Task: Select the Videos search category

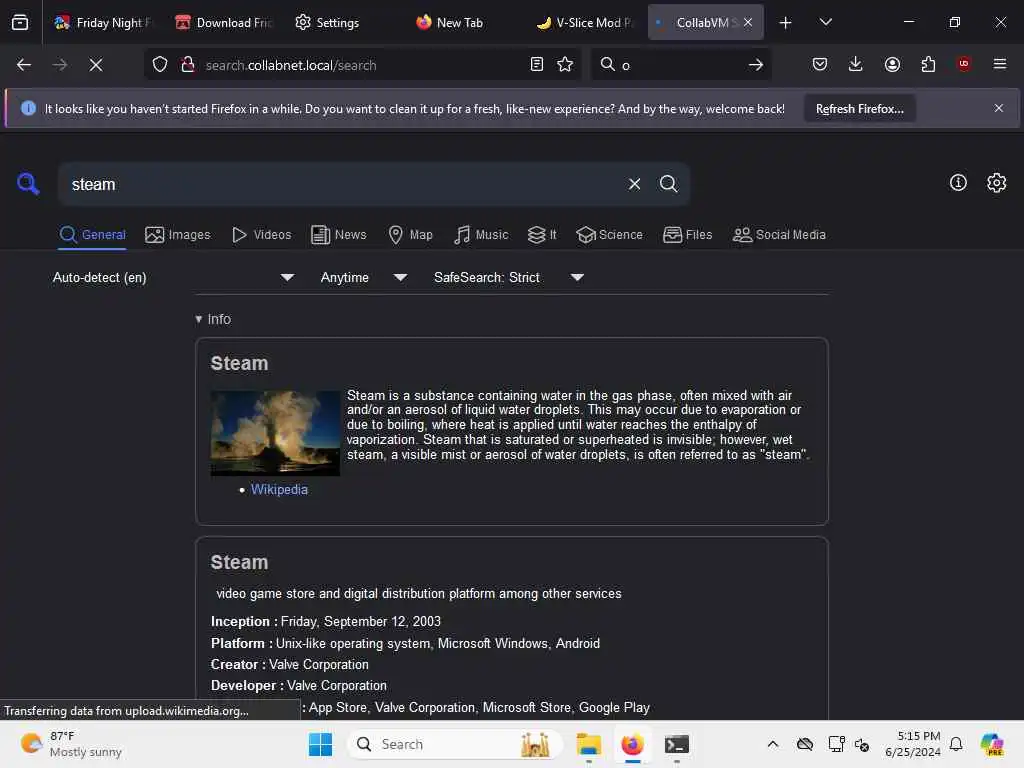Action: tap(261, 235)
